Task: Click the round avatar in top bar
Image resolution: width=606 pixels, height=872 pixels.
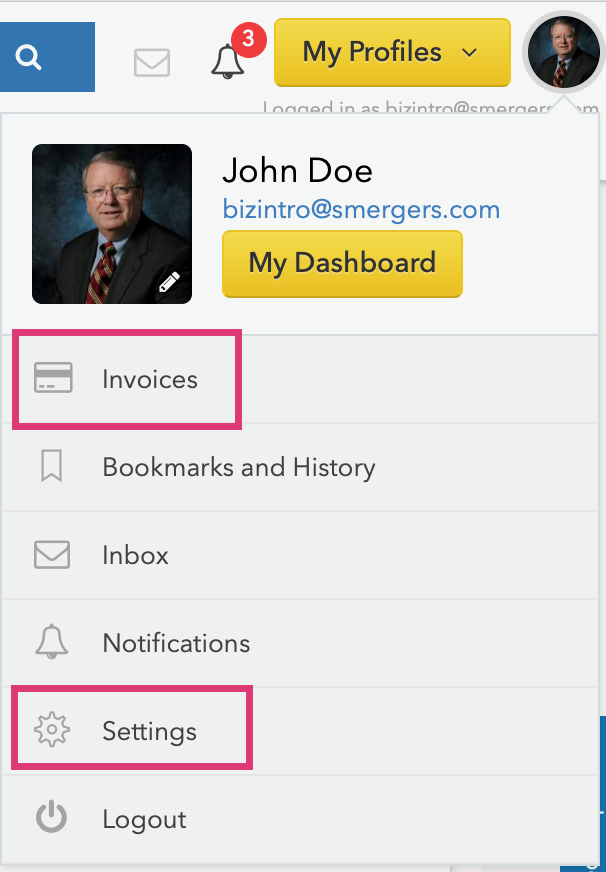Action: coord(562,51)
